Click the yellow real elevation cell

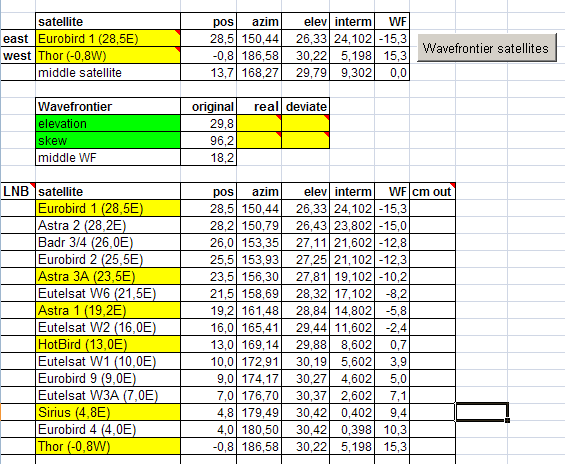[259, 124]
